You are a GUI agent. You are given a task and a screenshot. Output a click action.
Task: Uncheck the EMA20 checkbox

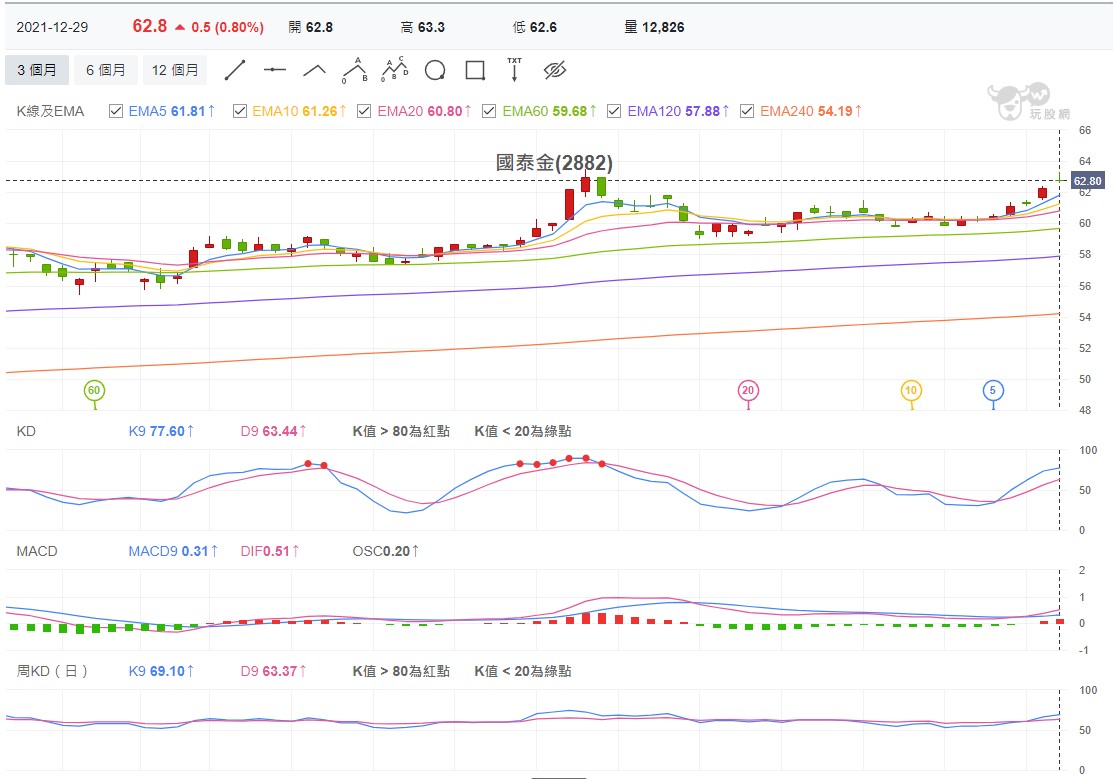364,111
